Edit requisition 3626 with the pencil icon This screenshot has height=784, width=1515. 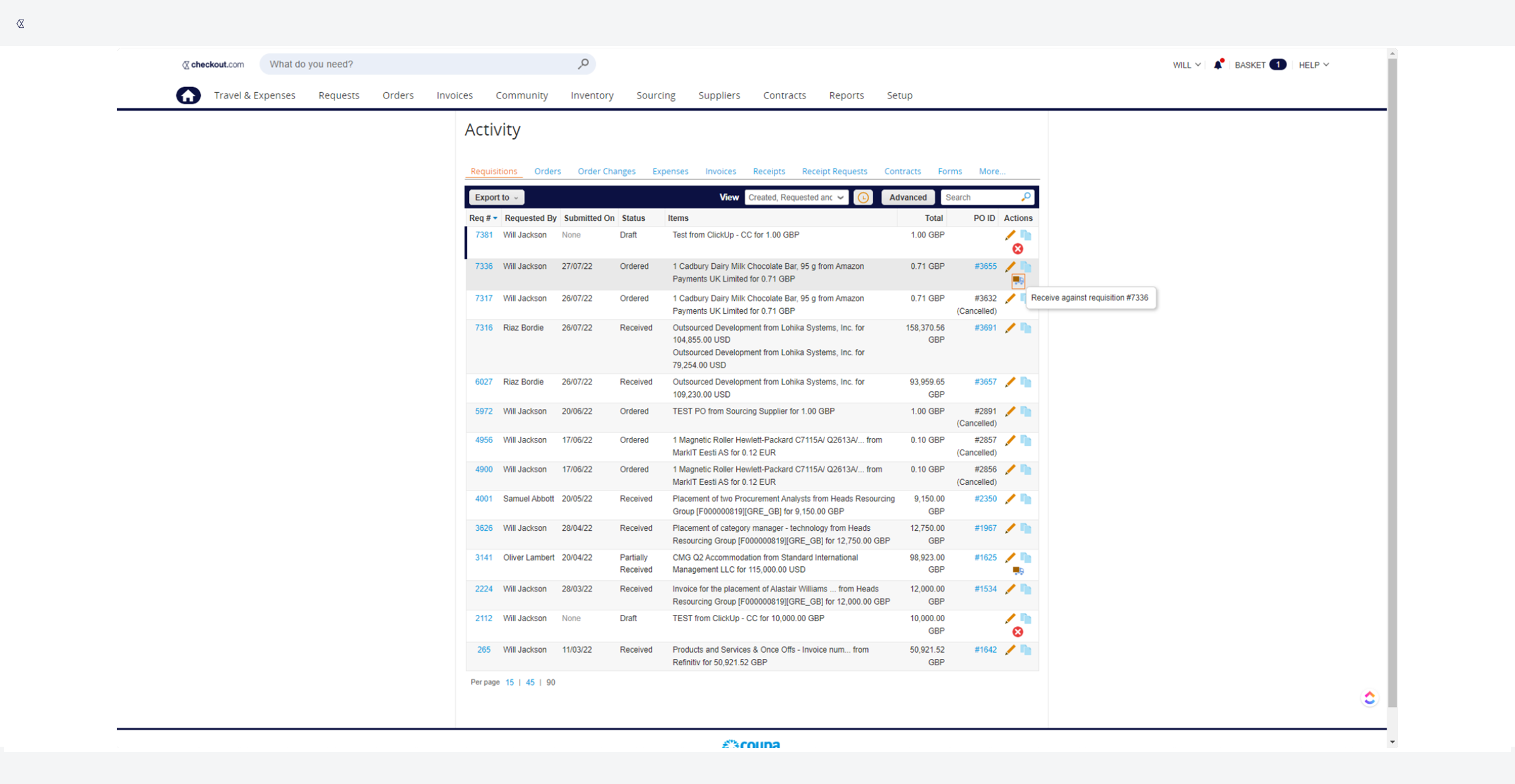[1010, 528]
